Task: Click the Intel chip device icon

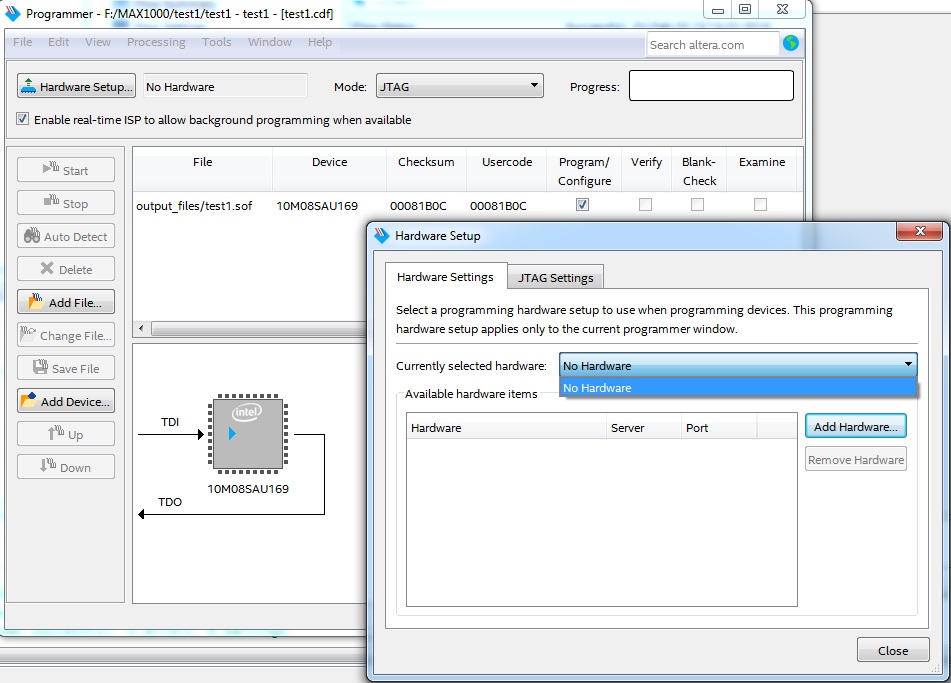Action: click(247, 434)
